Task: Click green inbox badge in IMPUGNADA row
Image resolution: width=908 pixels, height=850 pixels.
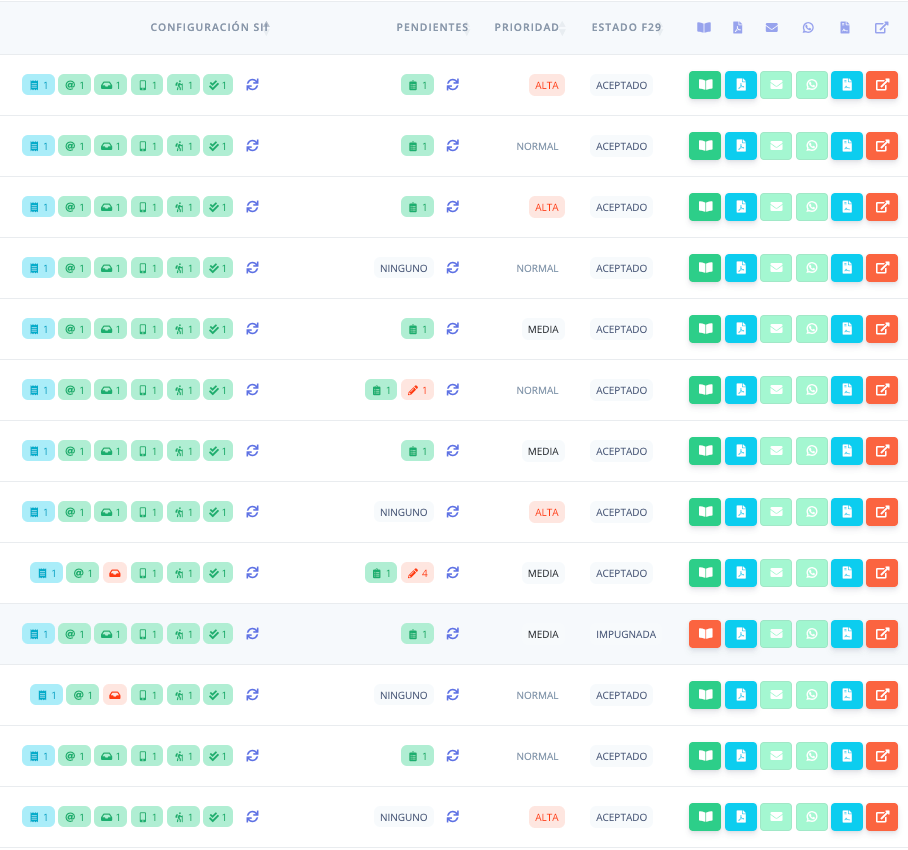Action: (111, 634)
